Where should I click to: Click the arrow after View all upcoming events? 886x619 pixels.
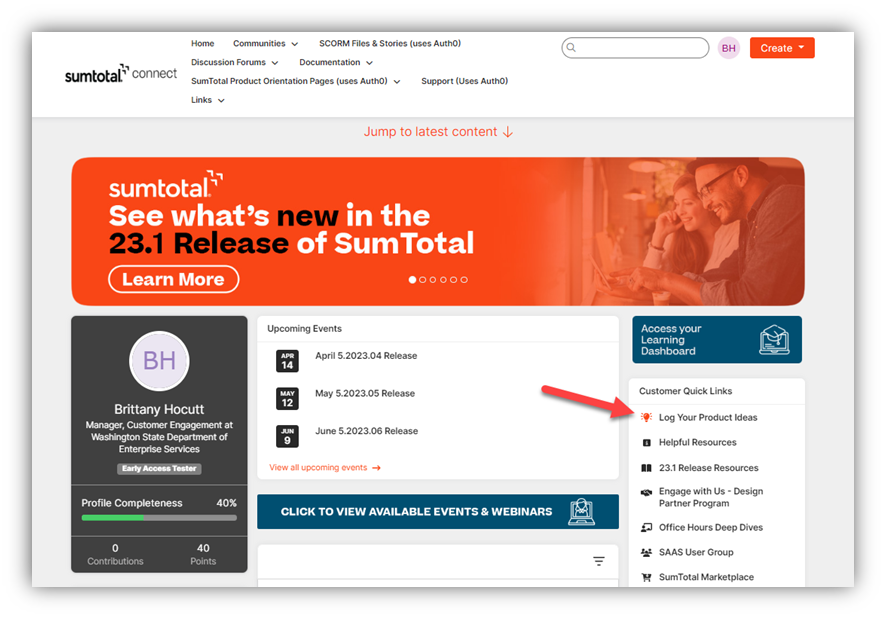pyautogui.click(x=377, y=468)
